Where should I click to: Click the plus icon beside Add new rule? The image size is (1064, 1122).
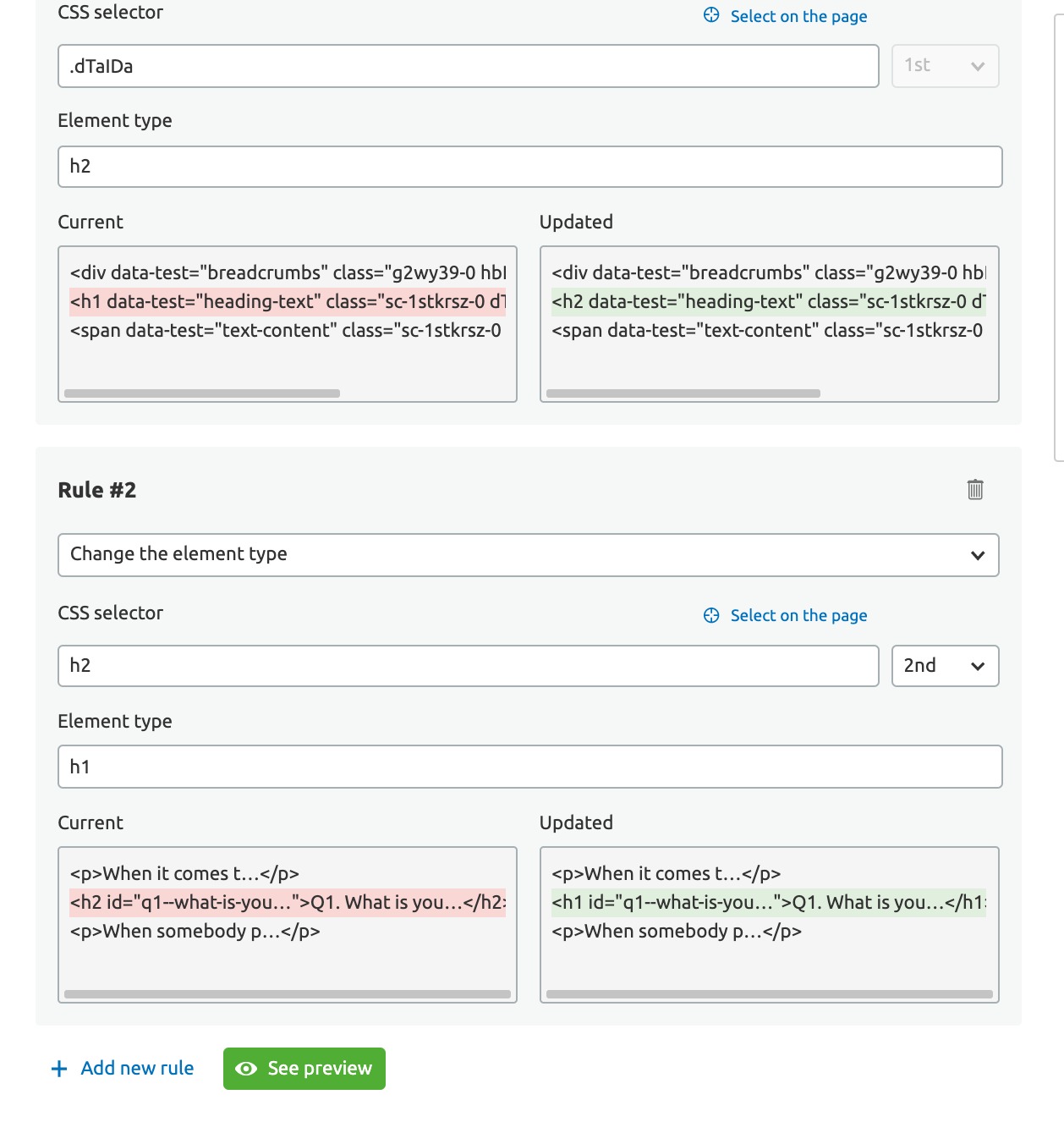(x=59, y=1069)
